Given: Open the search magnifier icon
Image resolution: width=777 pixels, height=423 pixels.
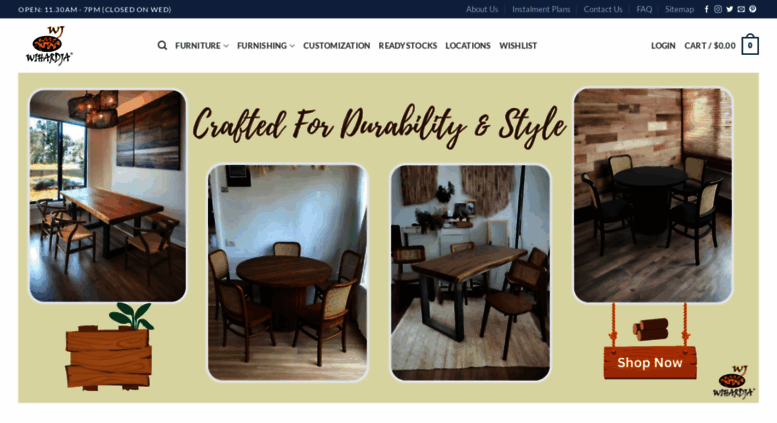Looking at the screenshot, I should point(162,46).
